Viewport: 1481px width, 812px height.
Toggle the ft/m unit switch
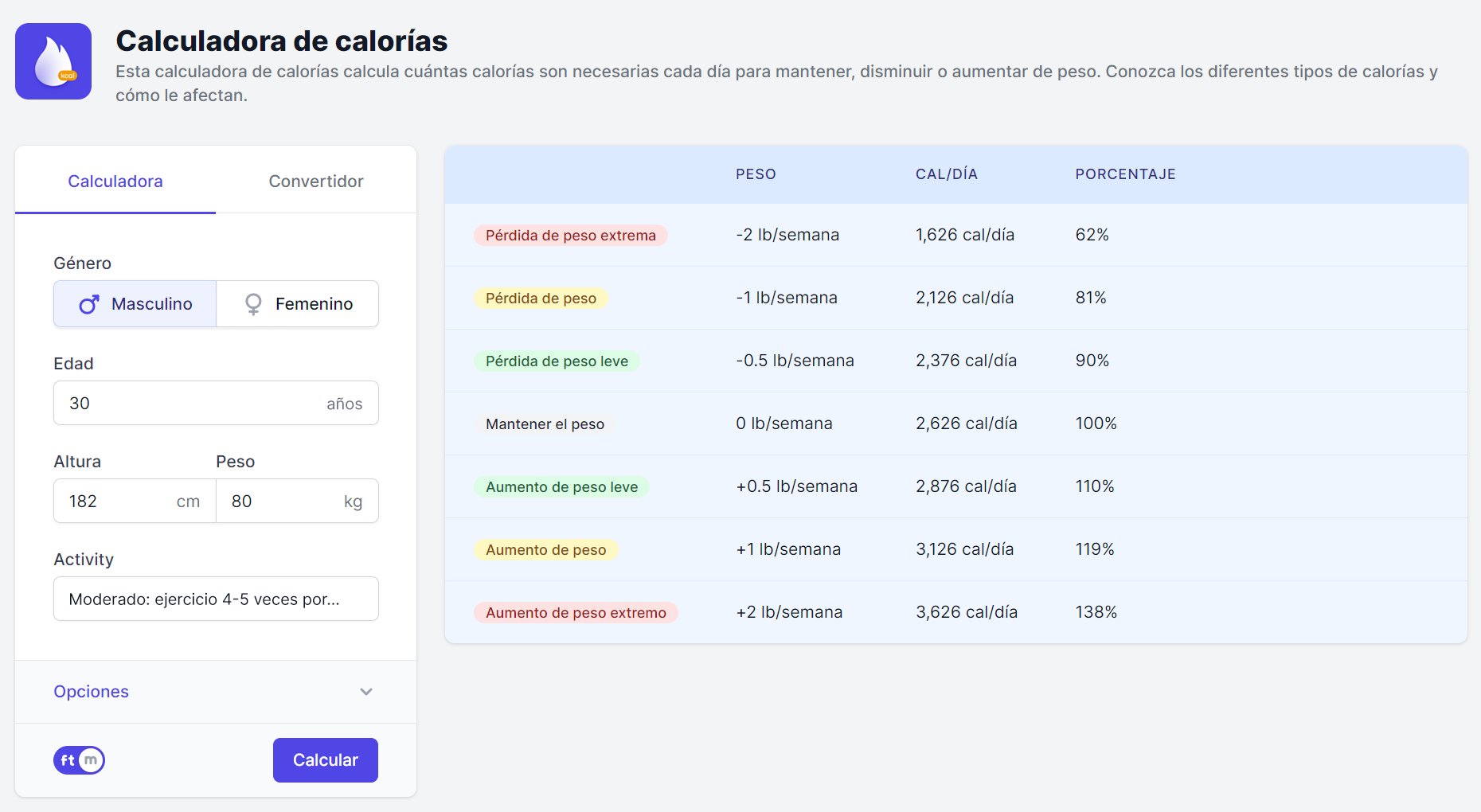(79, 760)
